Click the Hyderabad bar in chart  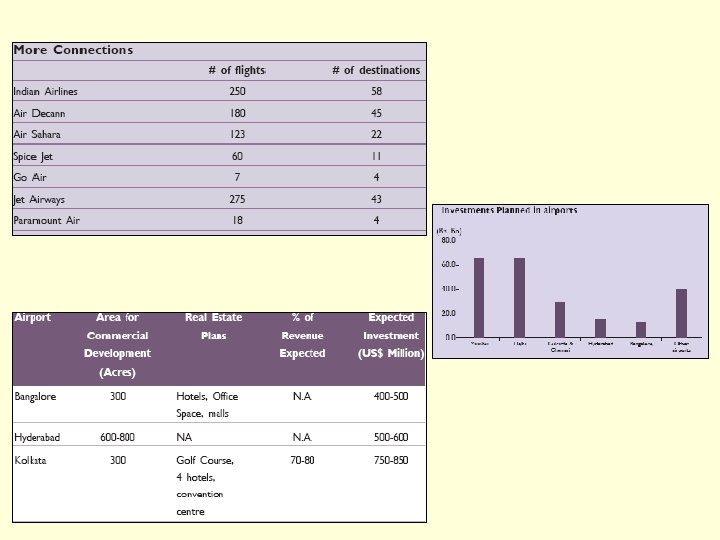[x=600, y=328]
